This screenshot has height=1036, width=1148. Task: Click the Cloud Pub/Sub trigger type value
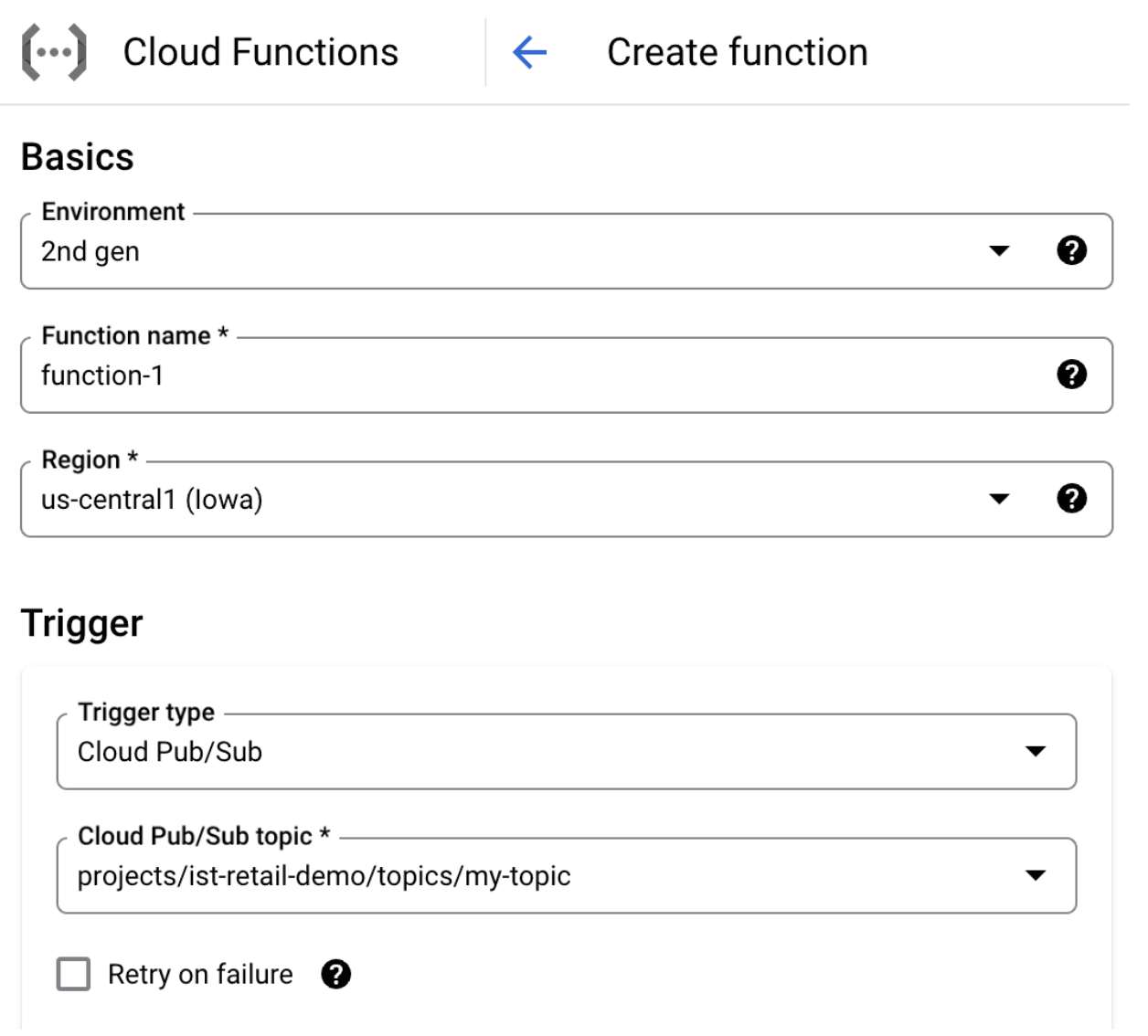pos(170,752)
